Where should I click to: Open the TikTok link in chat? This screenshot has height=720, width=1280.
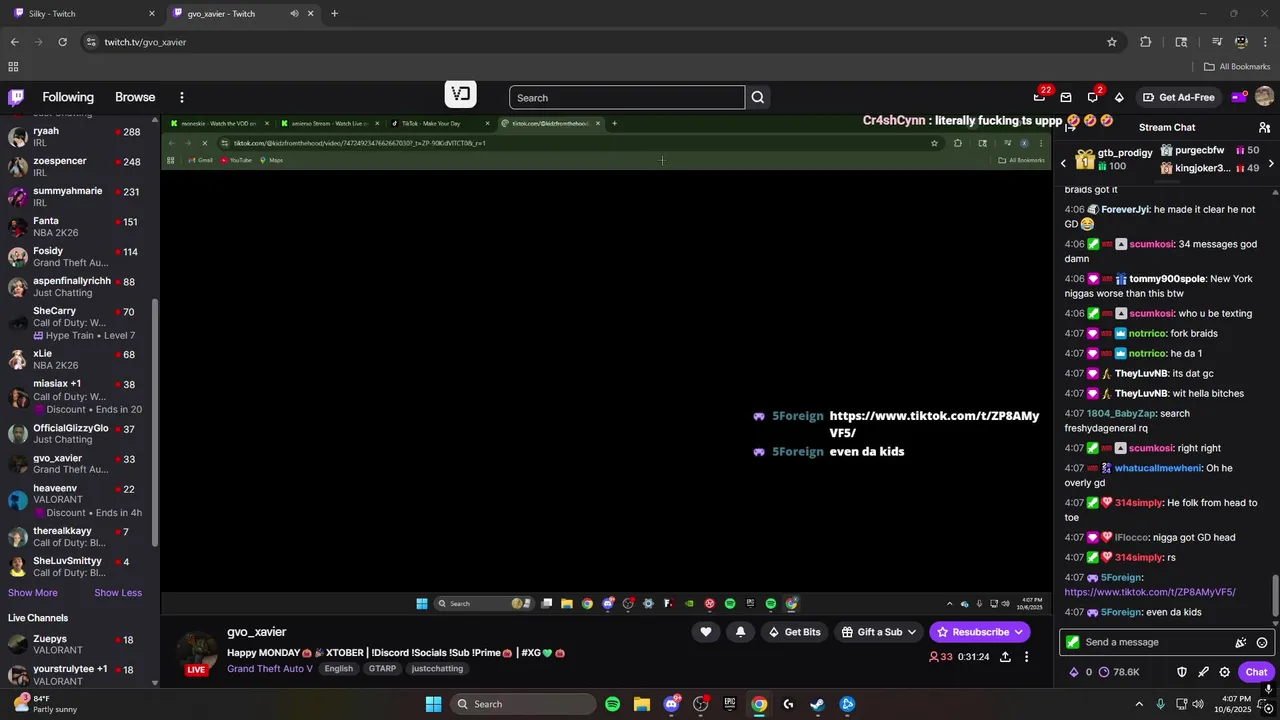point(1150,592)
